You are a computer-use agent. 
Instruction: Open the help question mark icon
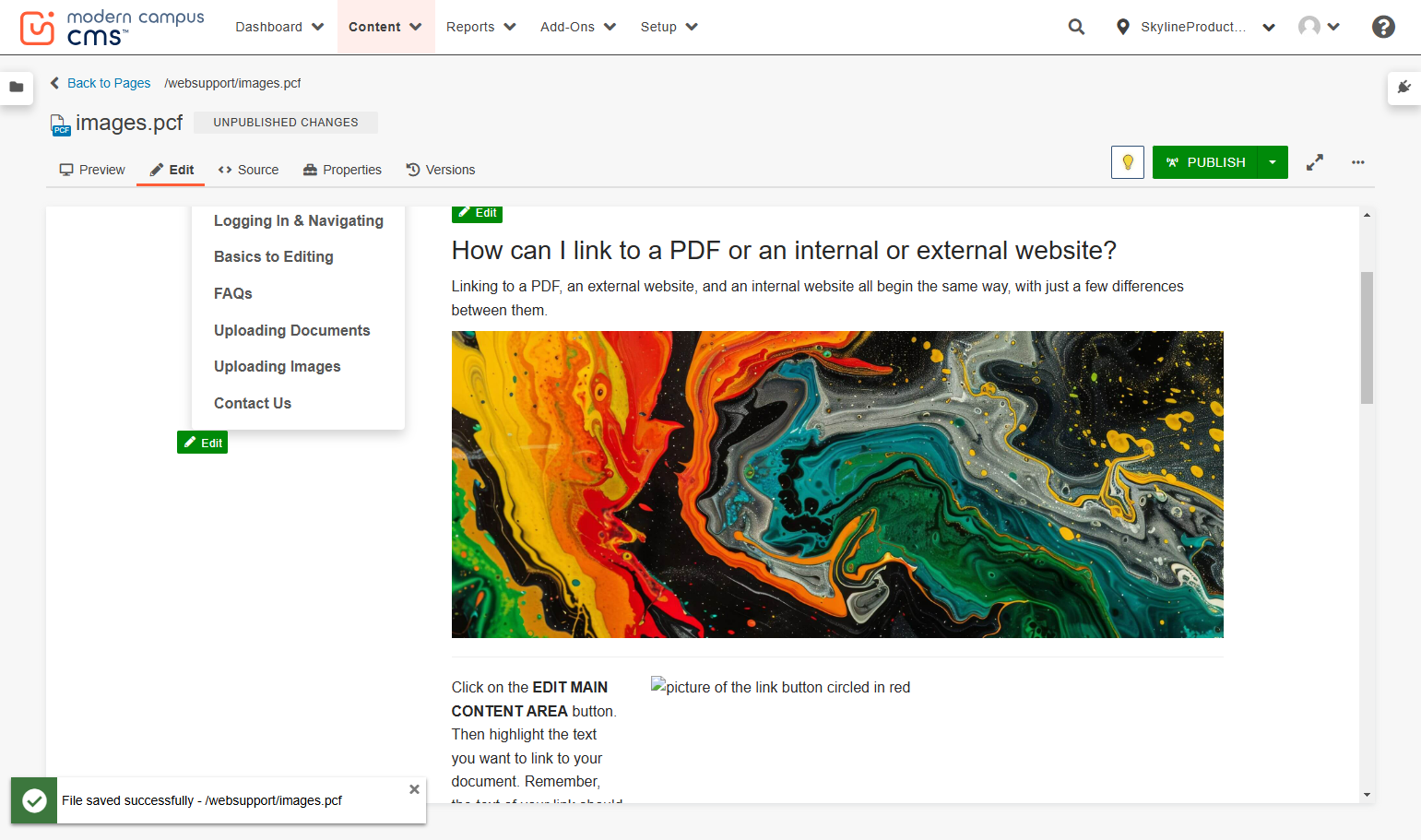coord(1383,27)
